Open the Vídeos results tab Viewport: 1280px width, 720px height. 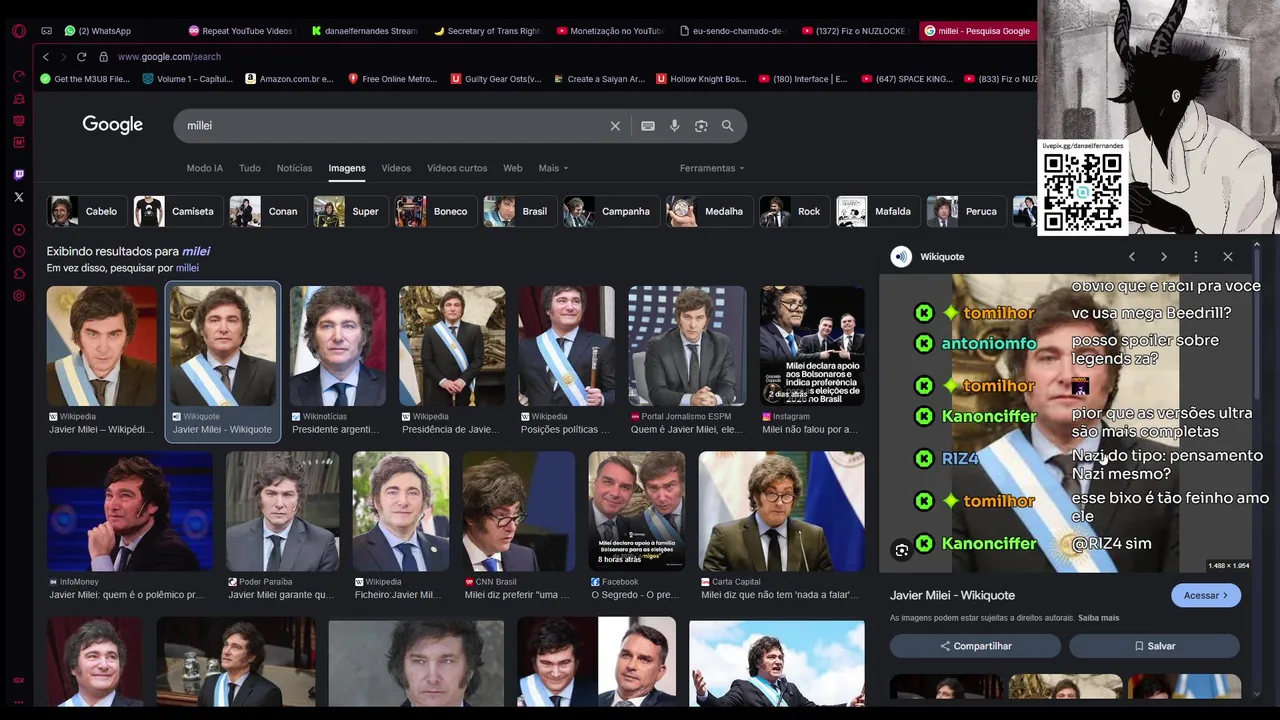click(x=396, y=168)
